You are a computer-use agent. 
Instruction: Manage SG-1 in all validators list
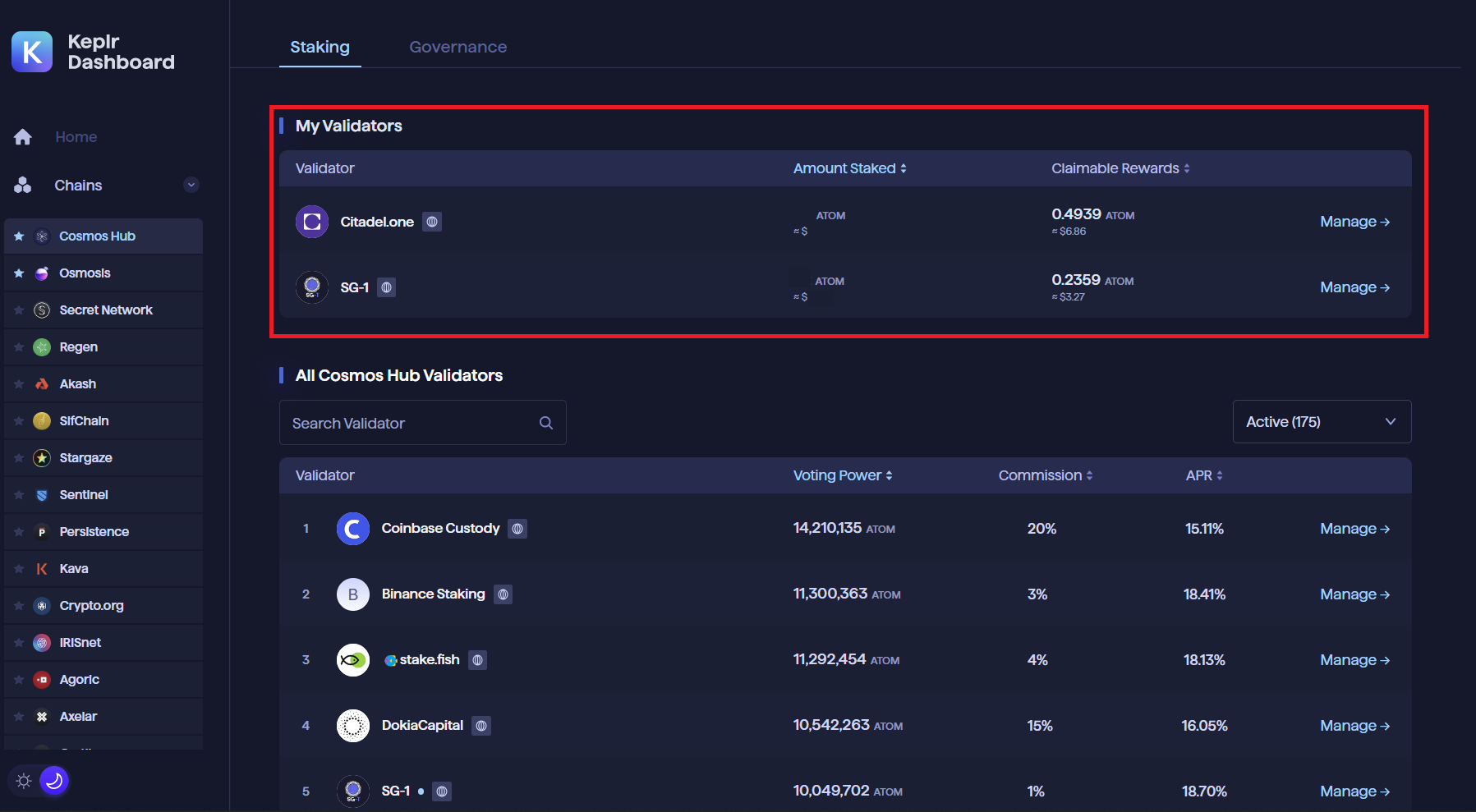coord(1354,791)
